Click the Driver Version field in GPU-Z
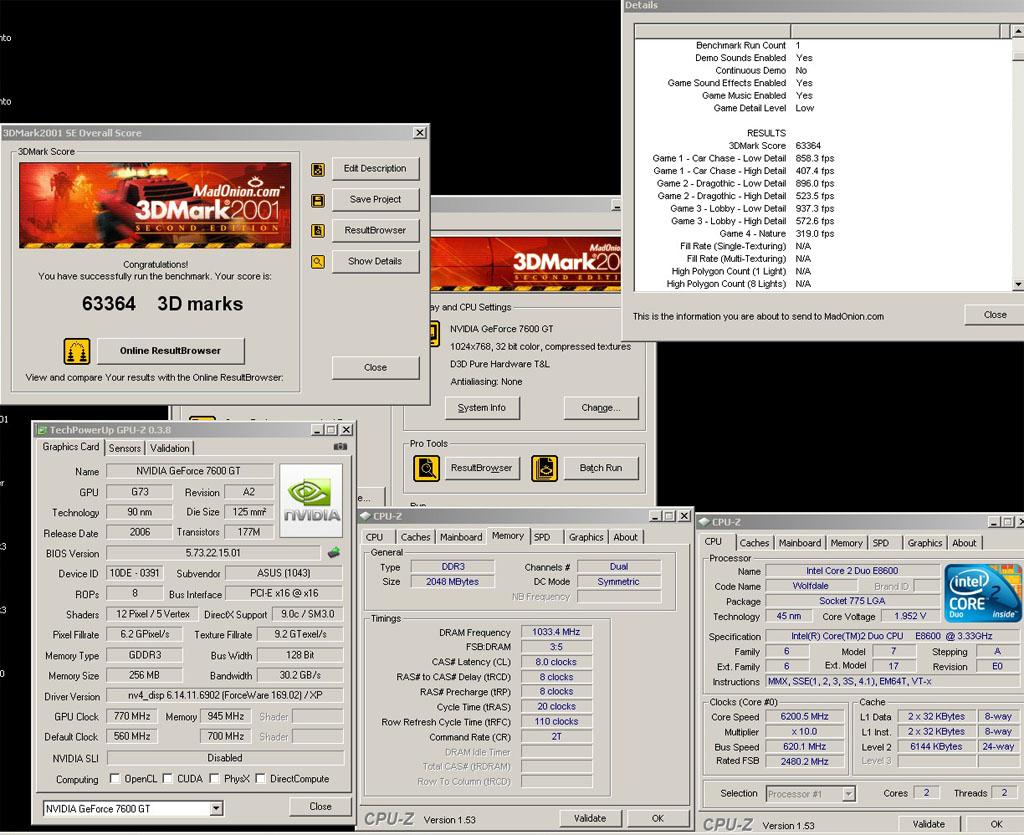This screenshot has height=835, width=1024. [x=225, y=695]
